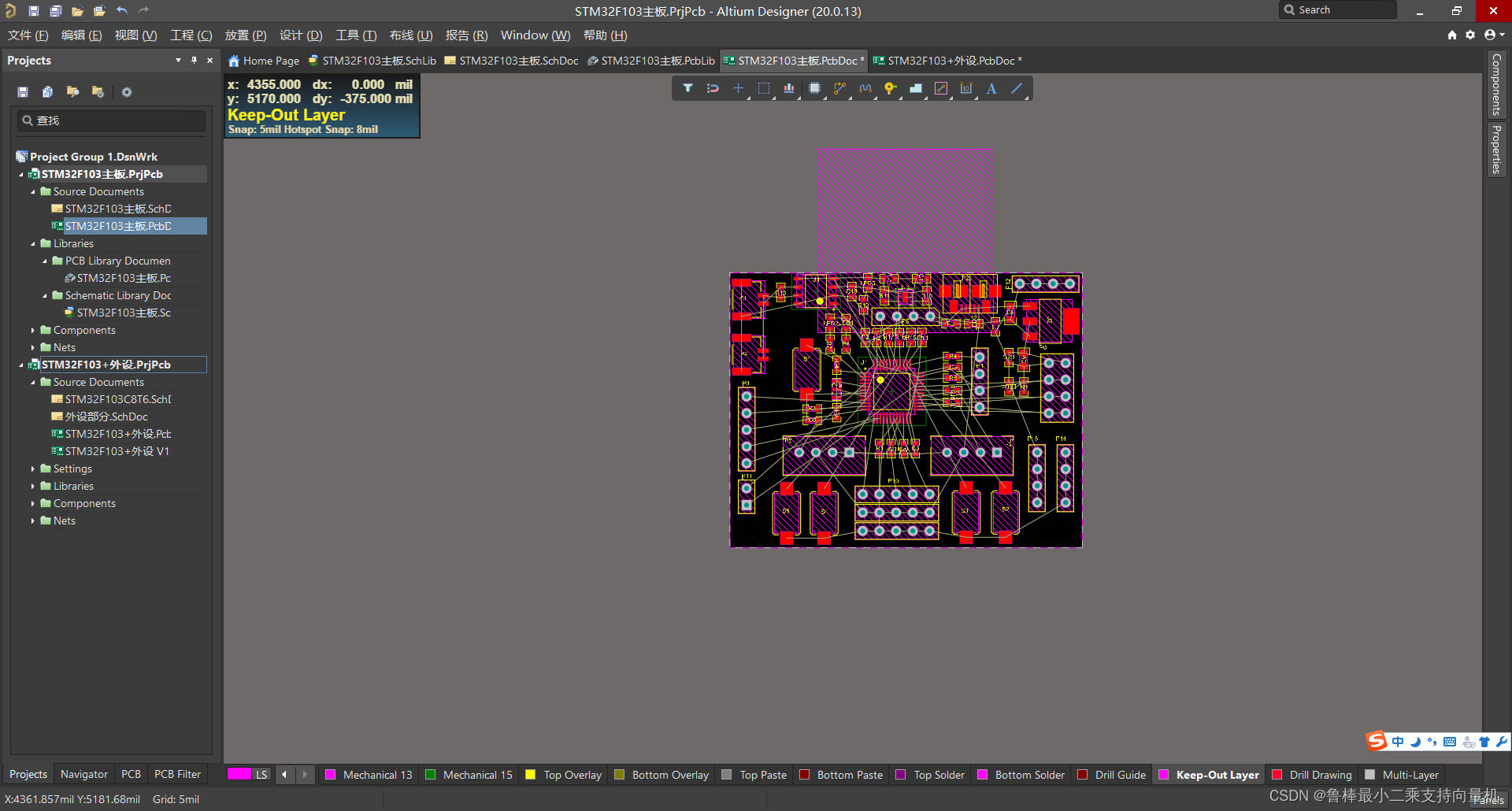Pin the Projects panel
This screenshot has width=1512, height=811.
(x=194, y=60)
